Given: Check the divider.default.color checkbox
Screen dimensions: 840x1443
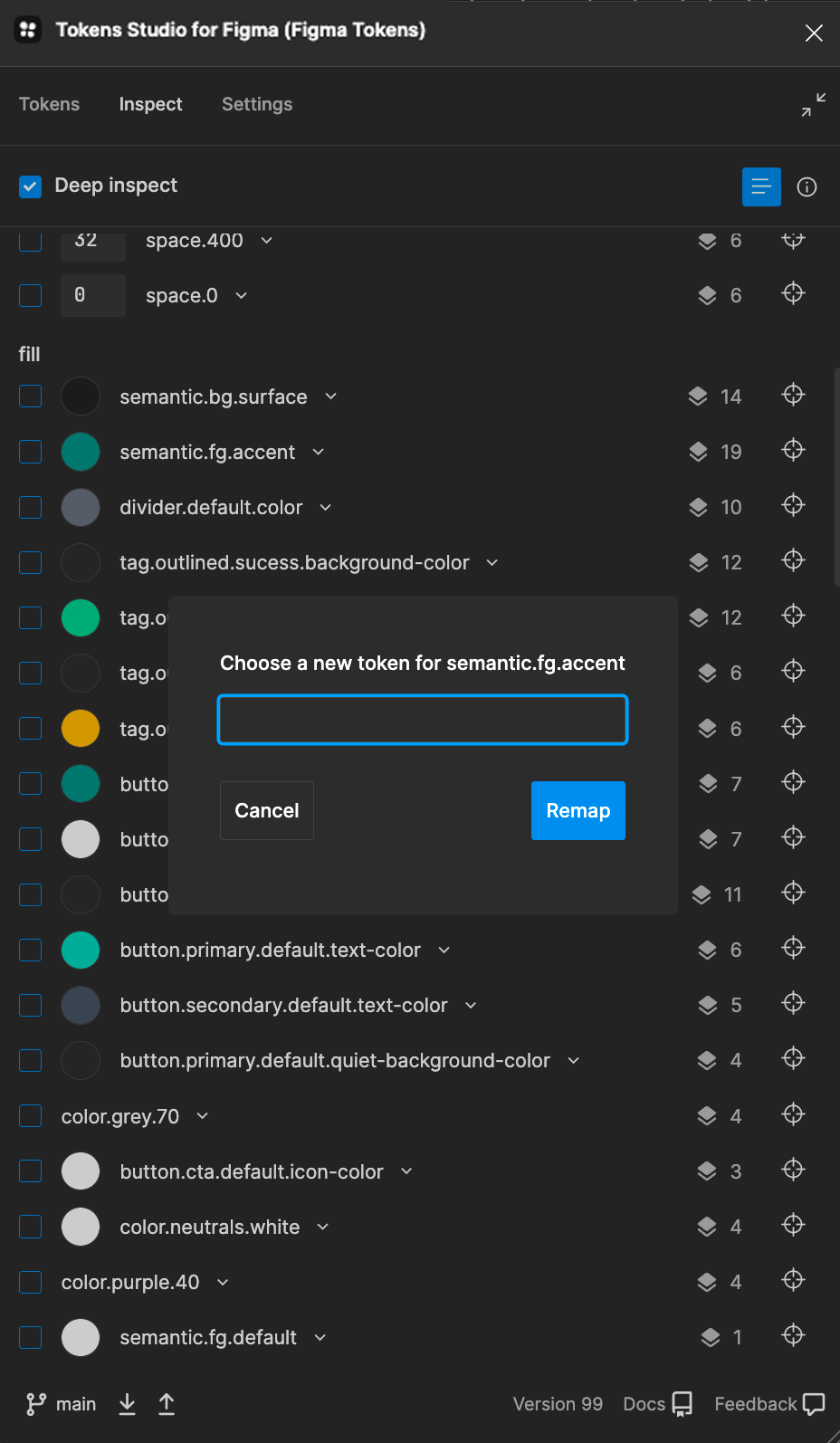Looking at the screenshot, I should point(30,507).
